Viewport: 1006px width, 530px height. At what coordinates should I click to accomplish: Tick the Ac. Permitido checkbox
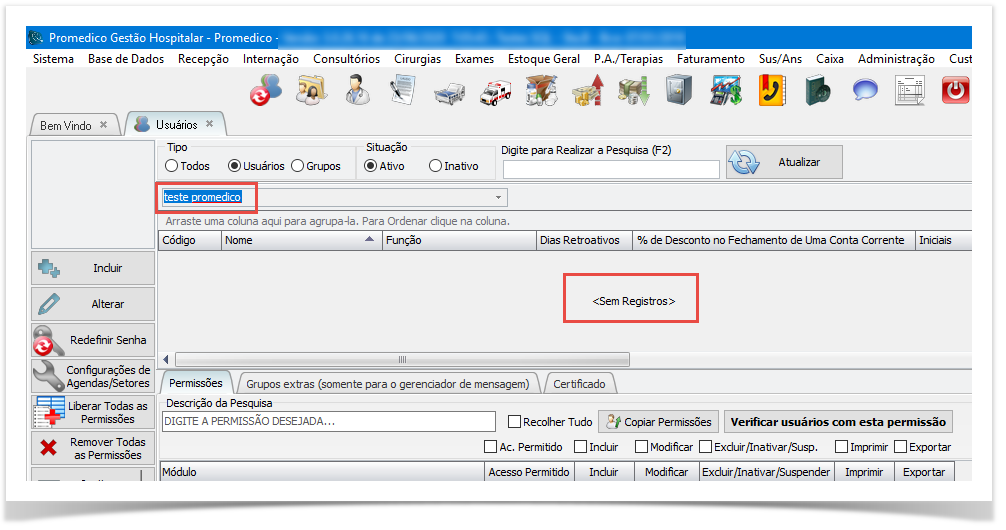click(491, 447)
